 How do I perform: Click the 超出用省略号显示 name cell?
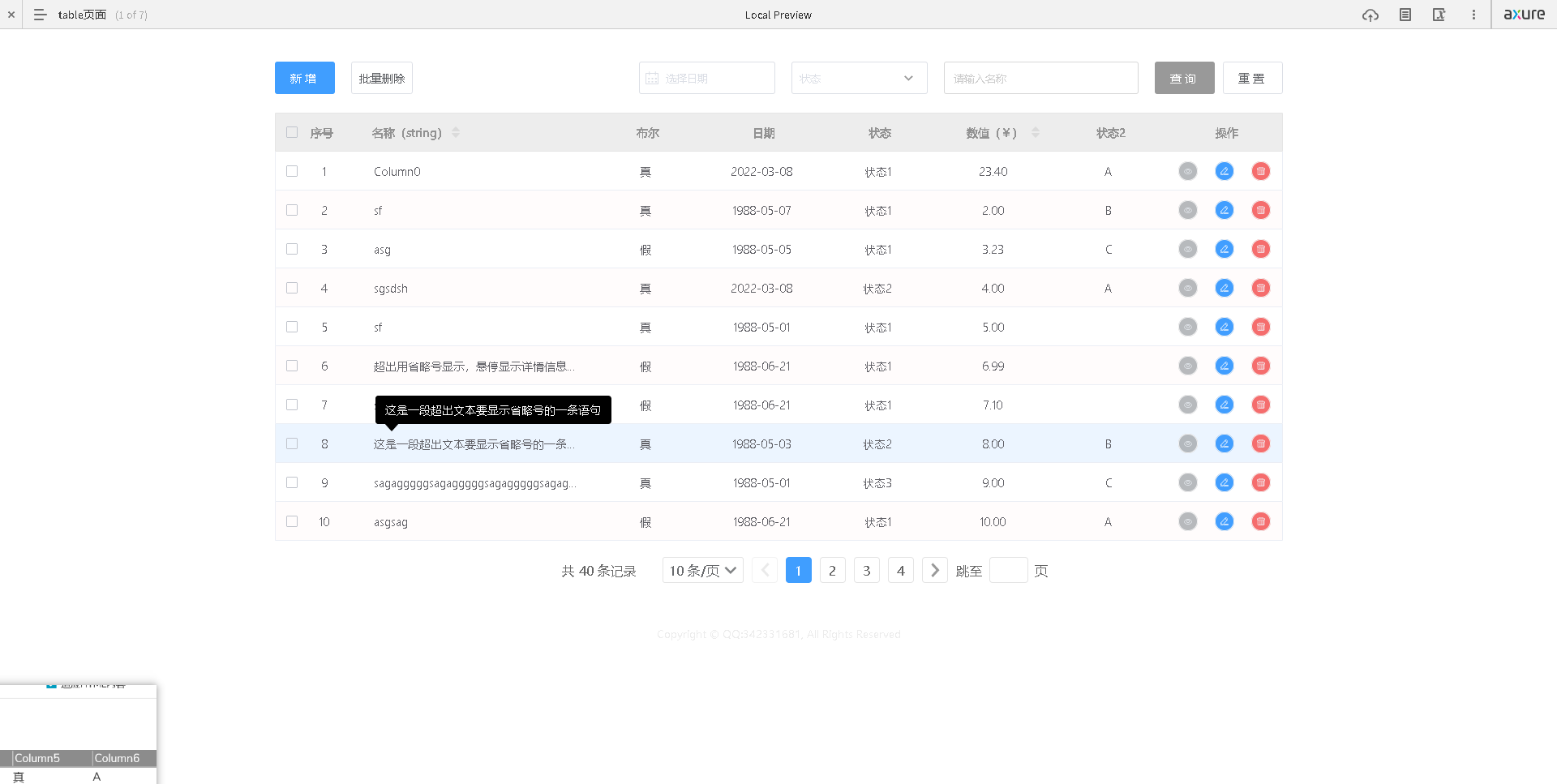[x=474, y=366]
